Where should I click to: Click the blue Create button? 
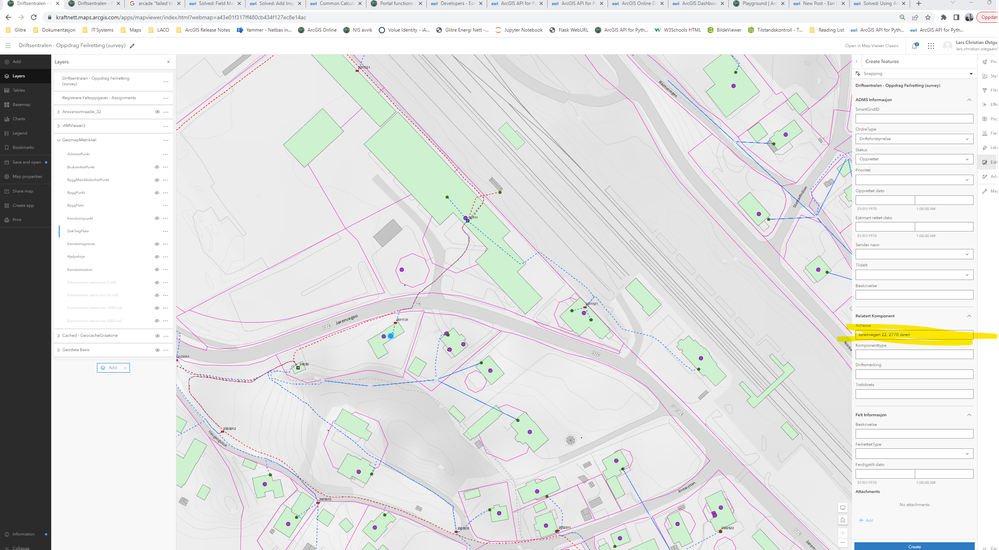[x=914, y=546]
